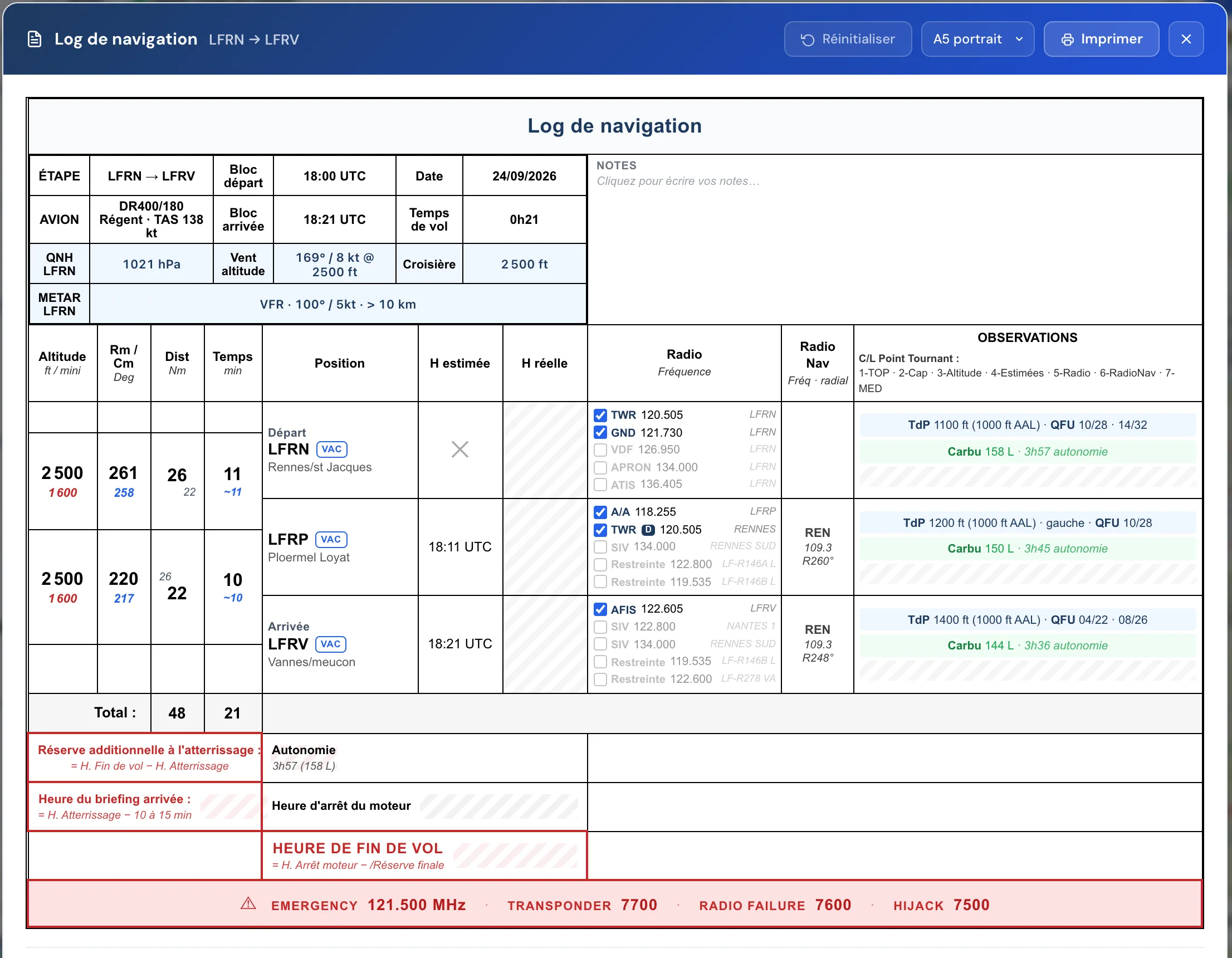Click the Bloc départ 18:00 UTC cell

335,176
